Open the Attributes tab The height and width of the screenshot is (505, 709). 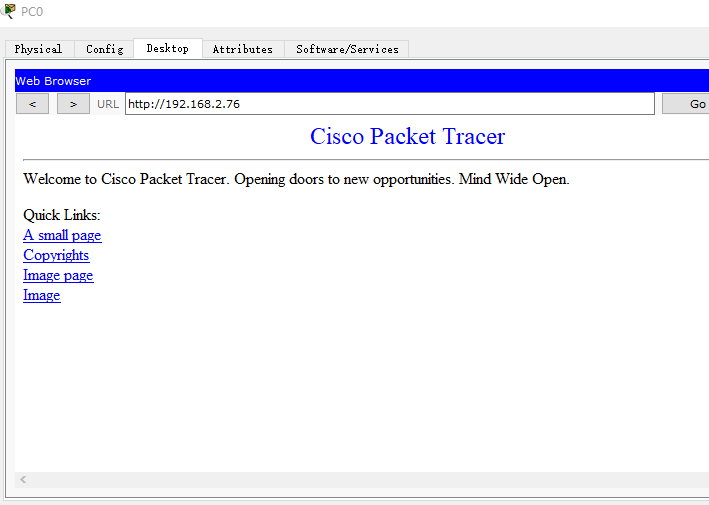(x=243, y=49)
